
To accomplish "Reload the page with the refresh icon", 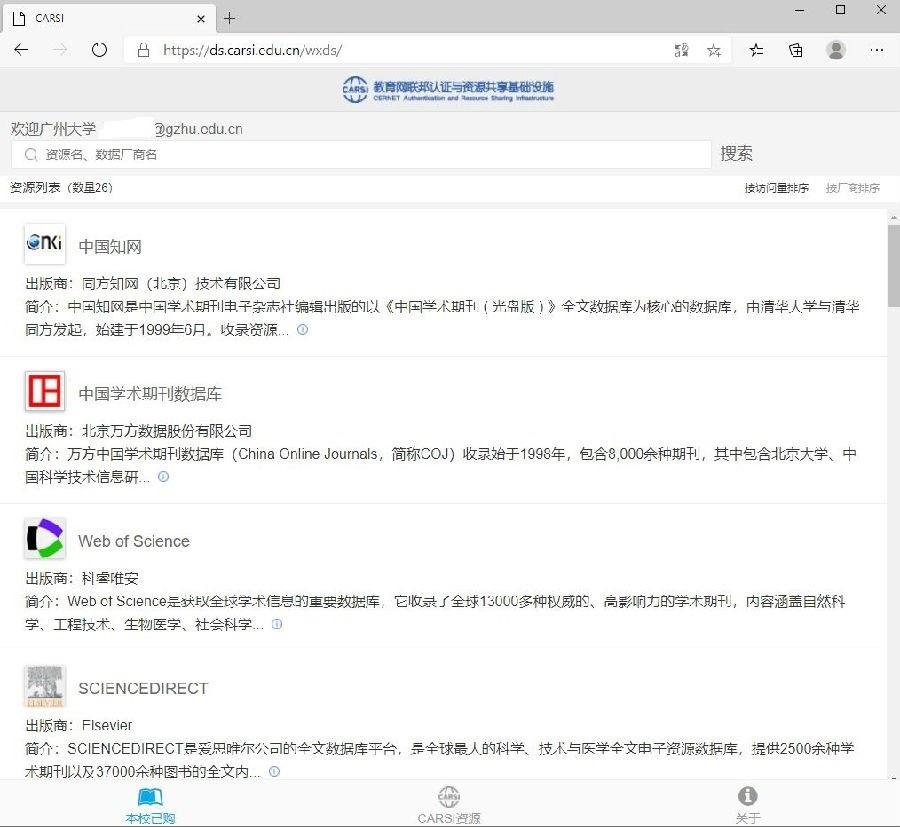I will [x=99, y=50].
